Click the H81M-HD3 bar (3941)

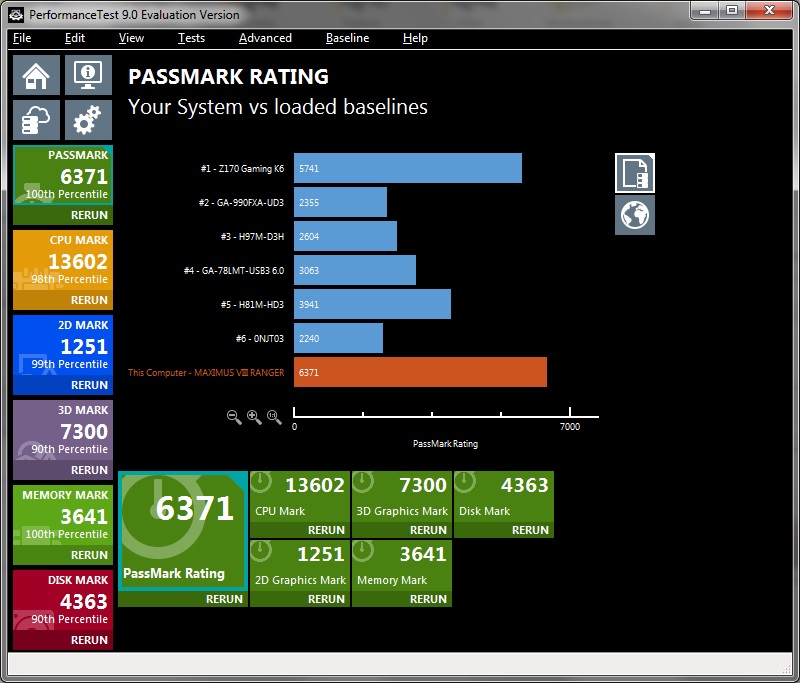(x=372, y=305)
